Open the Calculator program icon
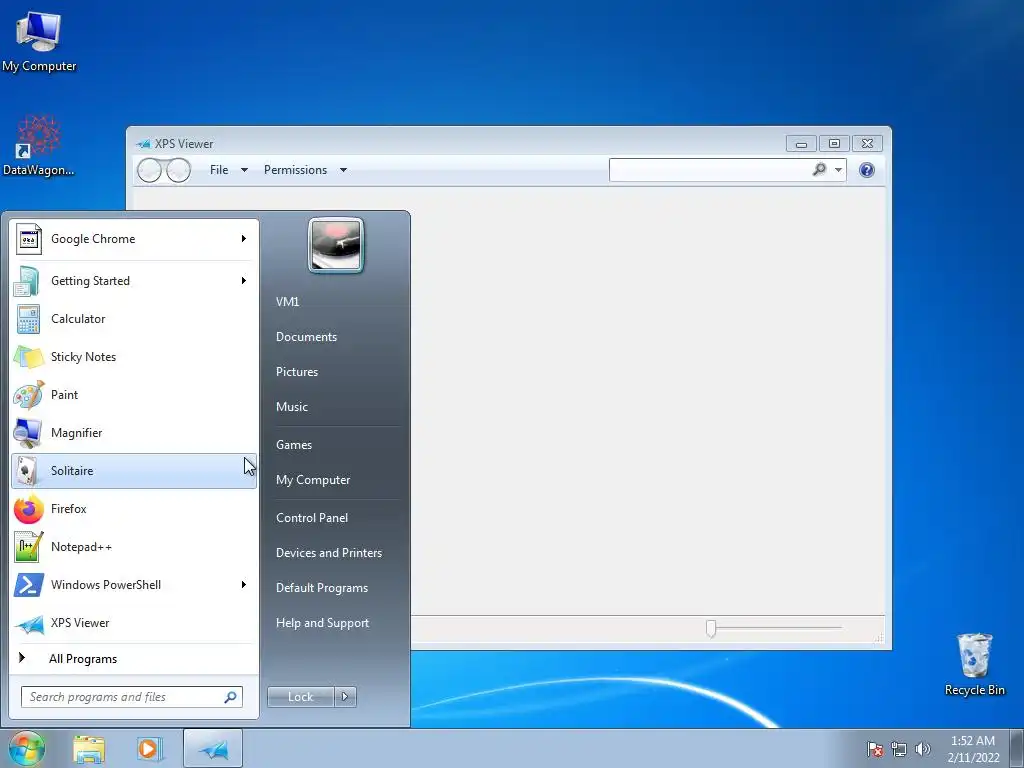The height and width of the screenshot is (768, 1024). (28, 319)
